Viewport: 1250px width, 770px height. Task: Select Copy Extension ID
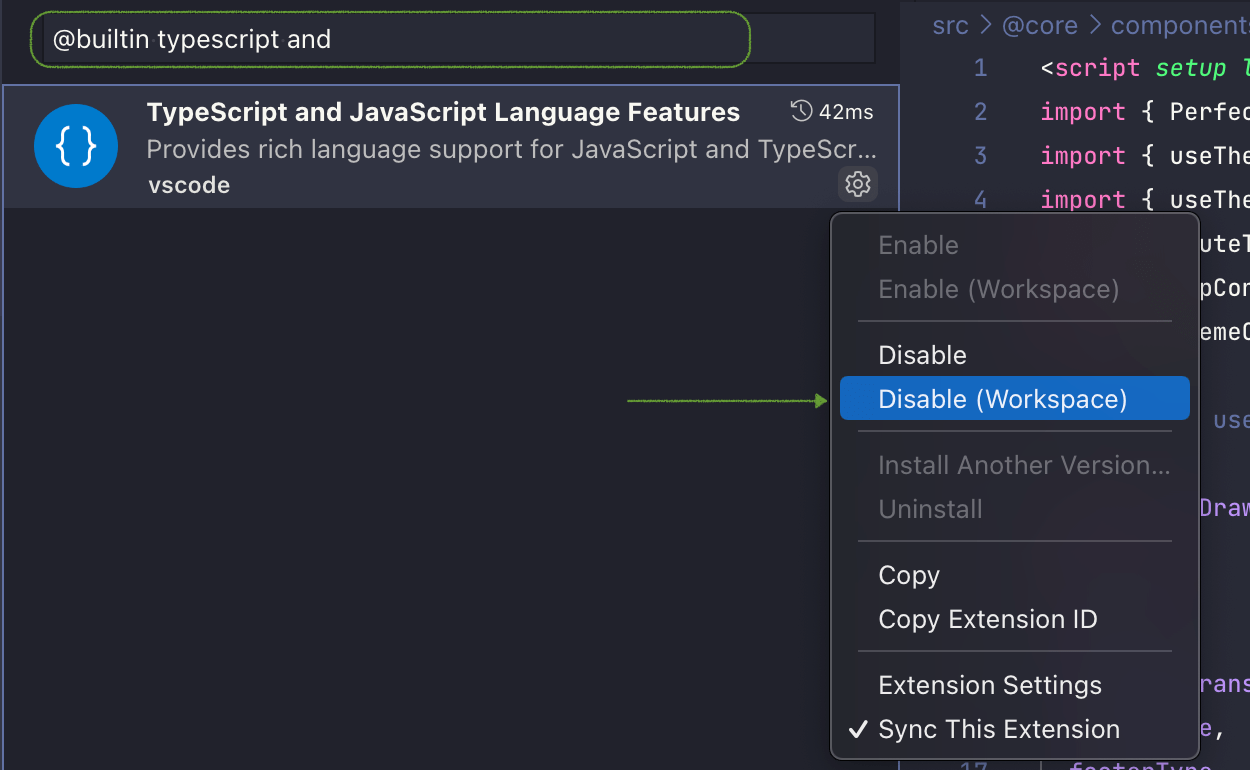[x=988, y=619]
